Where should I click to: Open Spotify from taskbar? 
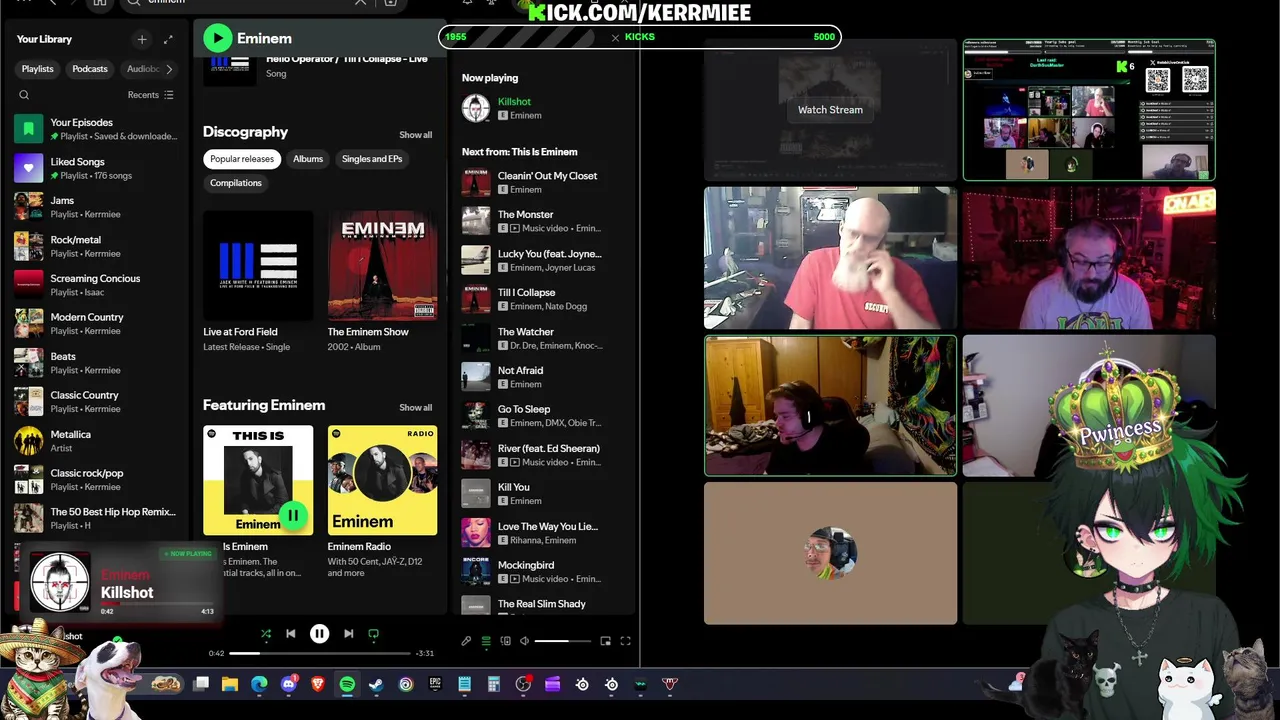(347, 684)
